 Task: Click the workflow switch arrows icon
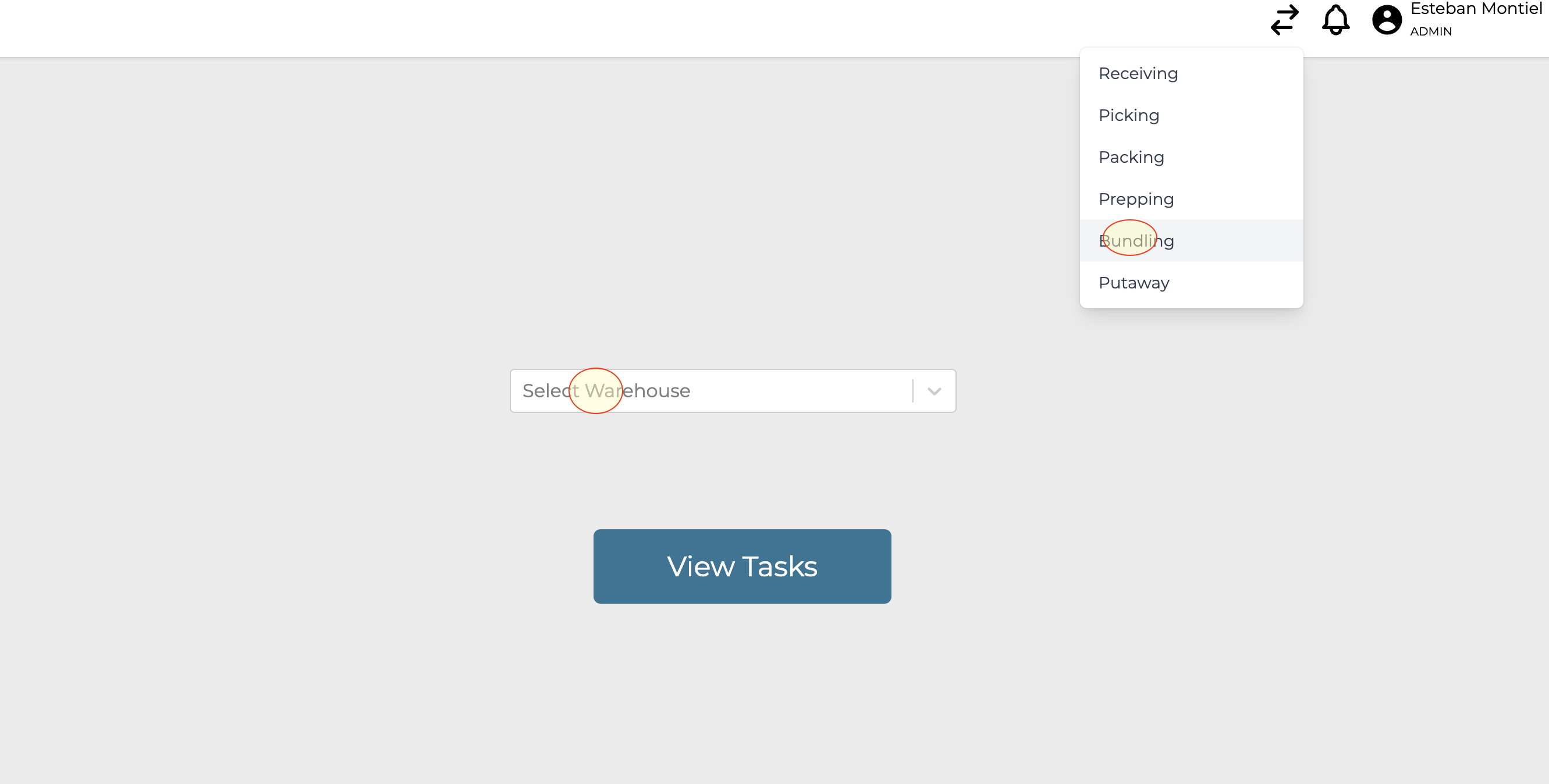click(1284, 20)
